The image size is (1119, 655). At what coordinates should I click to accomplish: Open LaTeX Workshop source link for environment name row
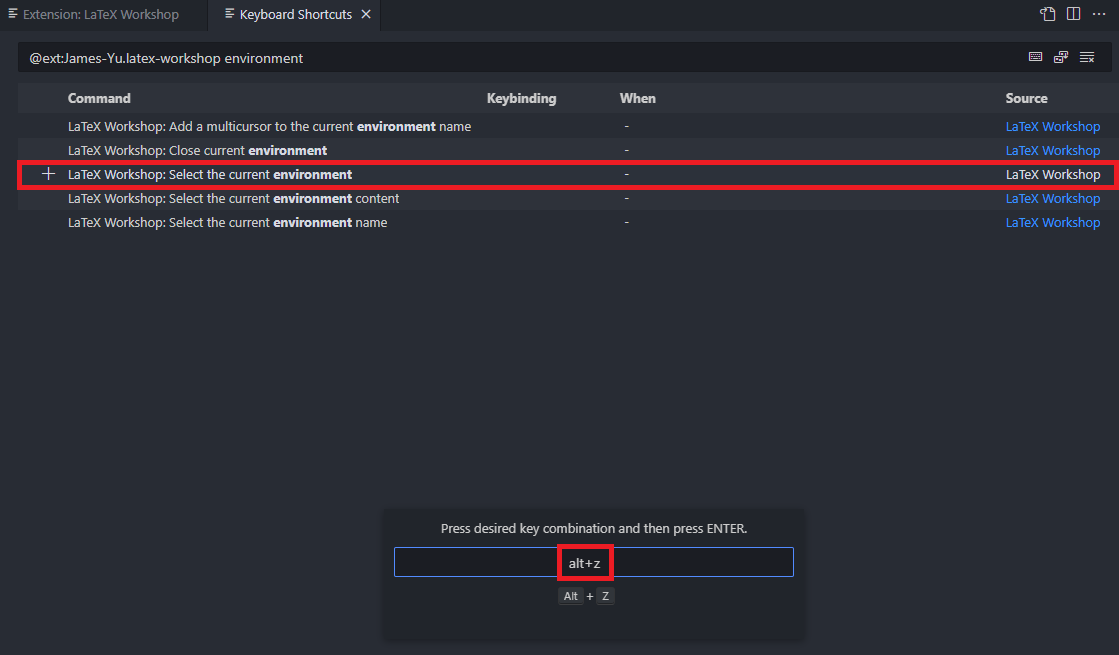click(1053, 223)
